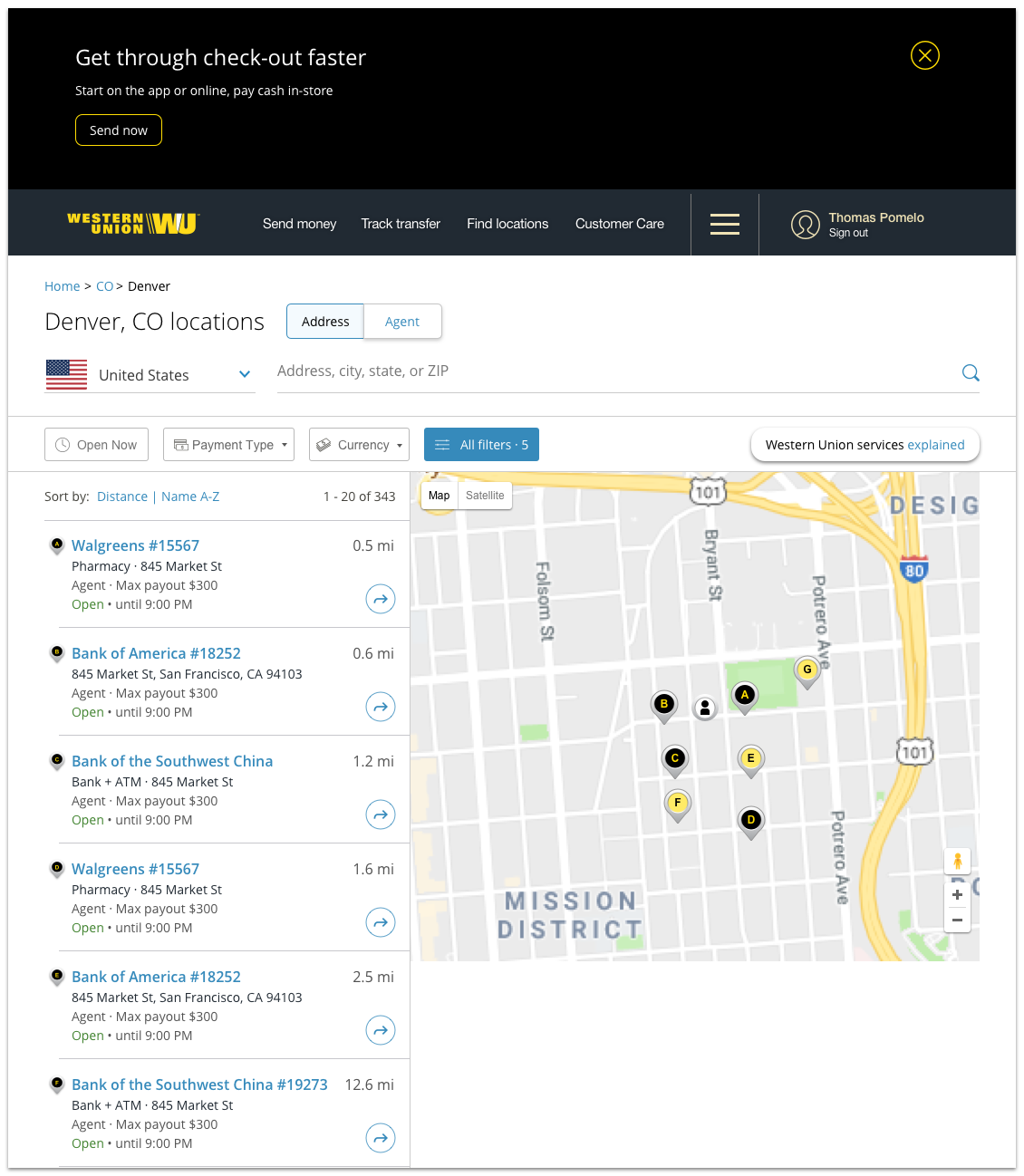Click list marker D beside Walgreens 1.6 mi
Screen dimensions: 1024x1176
pos(56,869)
